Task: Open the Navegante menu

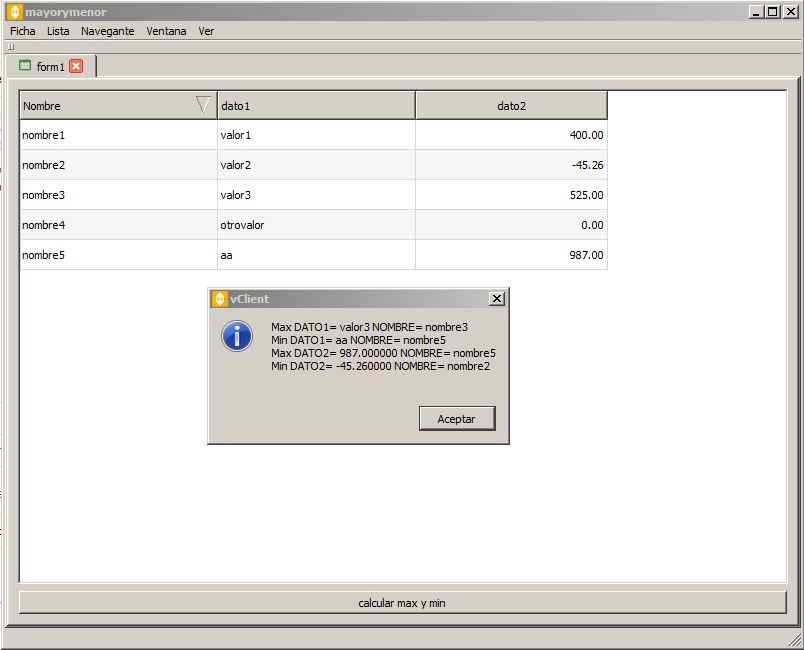Action: click(108, 31)
